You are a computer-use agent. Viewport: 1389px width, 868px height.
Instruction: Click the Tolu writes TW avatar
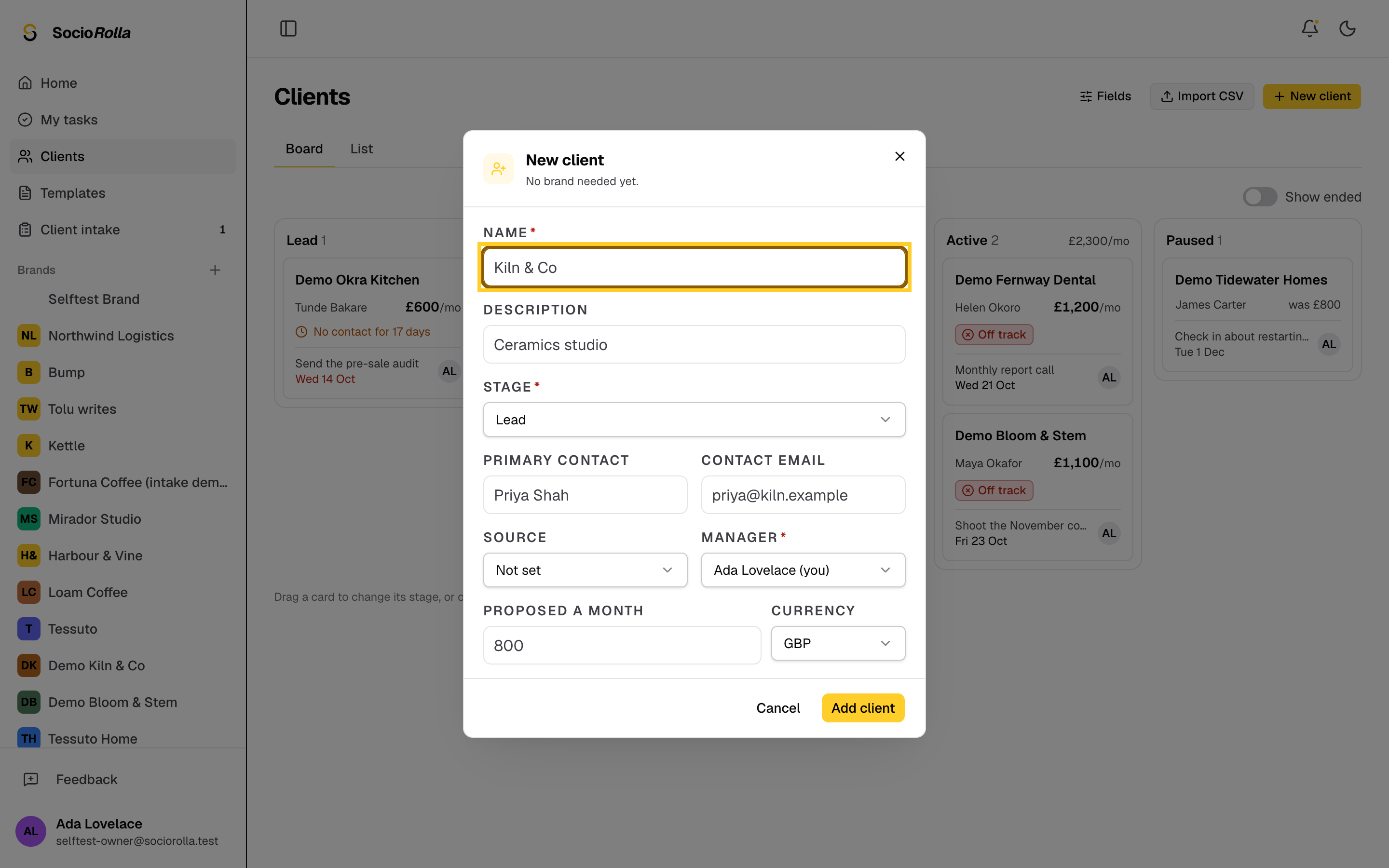[x=29, y=409]
